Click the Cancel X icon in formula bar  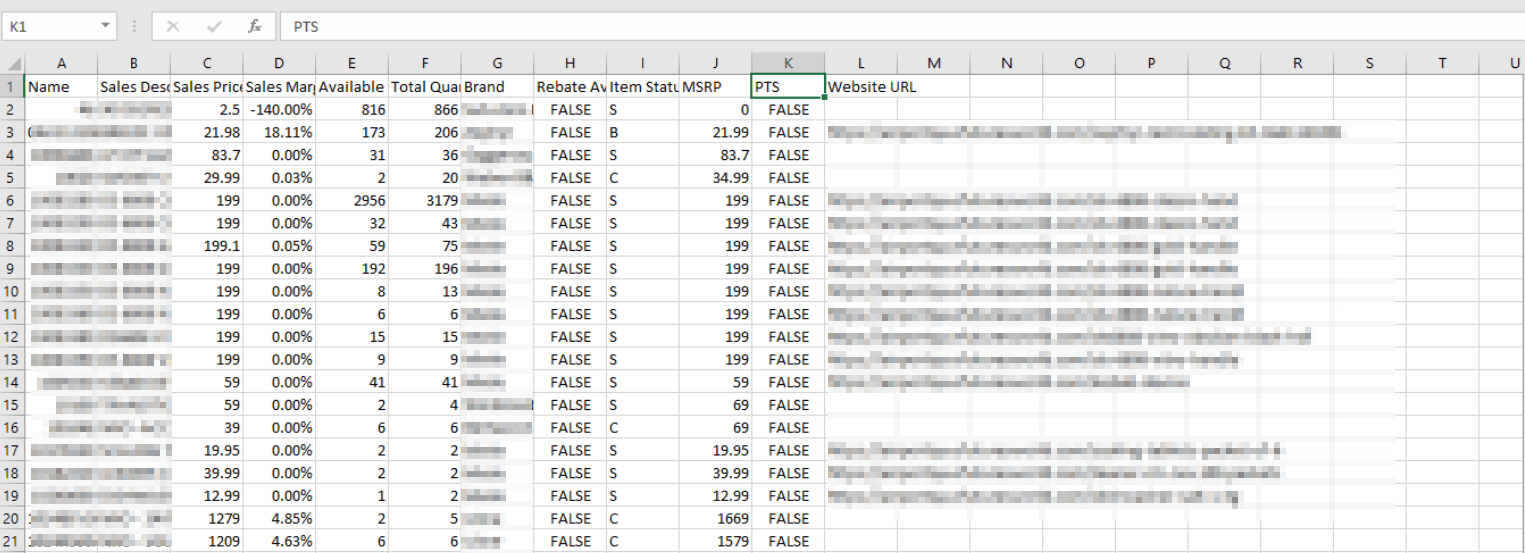[x=173, y=26]
